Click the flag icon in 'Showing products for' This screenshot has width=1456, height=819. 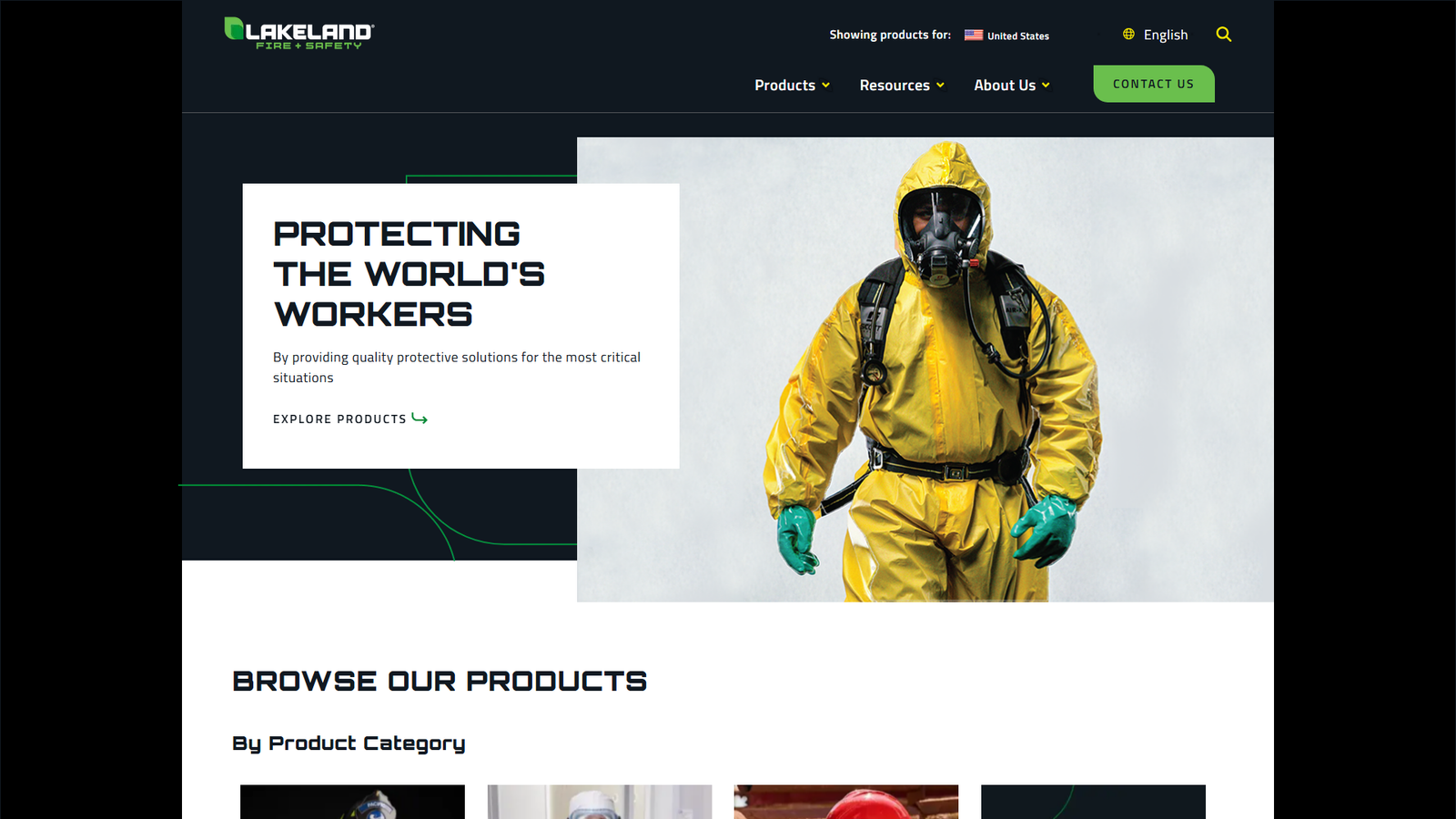click(973, 35)
